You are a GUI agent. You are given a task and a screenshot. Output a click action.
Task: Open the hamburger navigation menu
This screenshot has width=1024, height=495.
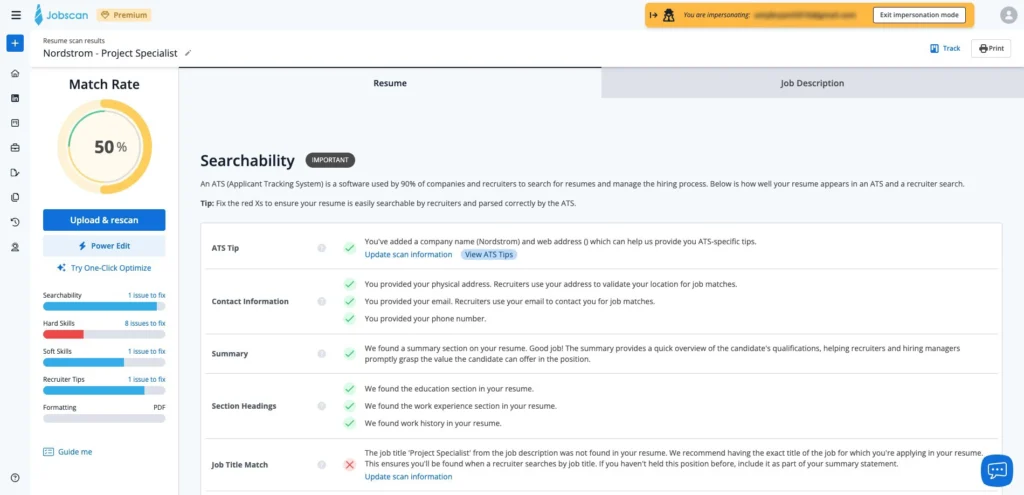pos(16,15)
